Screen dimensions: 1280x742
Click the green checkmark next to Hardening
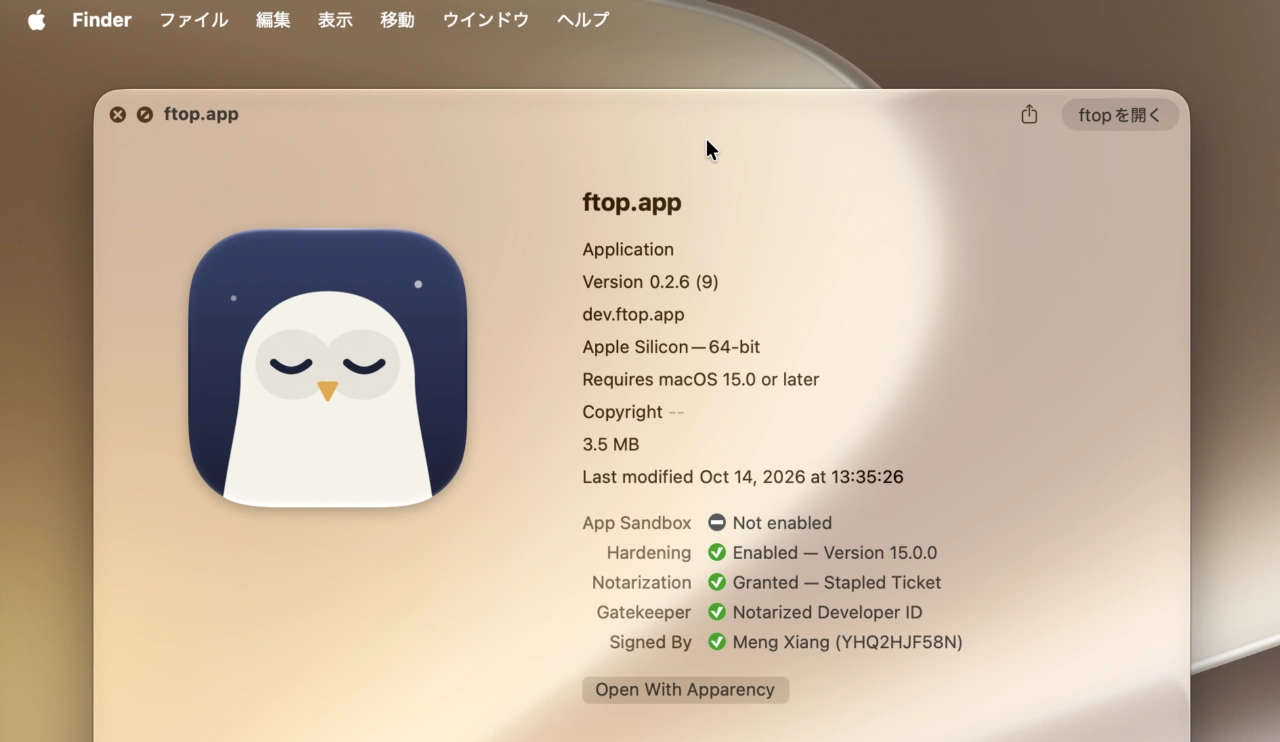716,553
